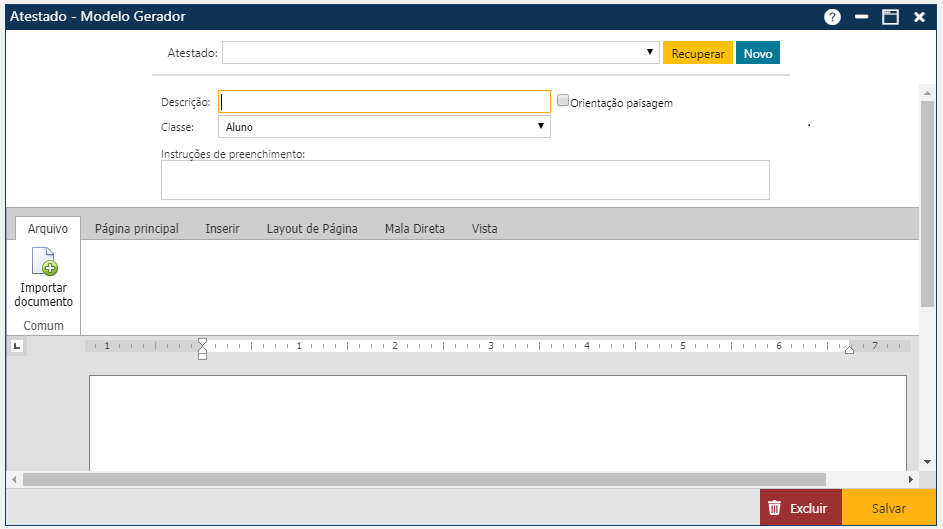Enable the Orientação paisagem checkbox
The width and height of the screenshot is (943, 529).
tap(563, 100)
